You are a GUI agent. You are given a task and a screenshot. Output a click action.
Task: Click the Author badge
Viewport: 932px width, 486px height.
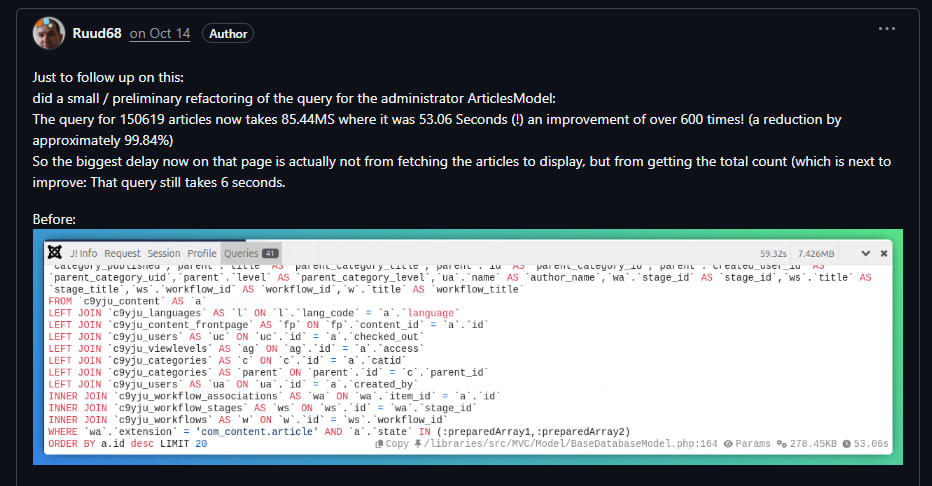coord(227,33)
